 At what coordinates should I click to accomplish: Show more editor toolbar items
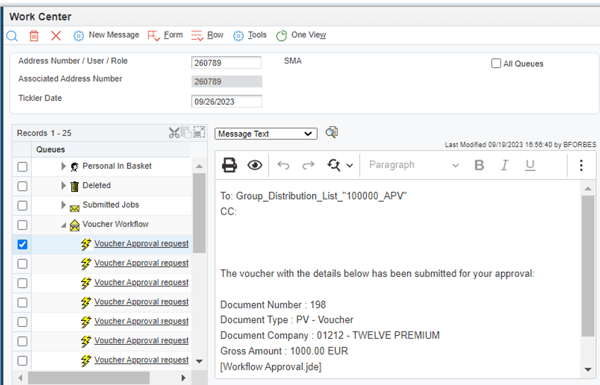click(x=581, y=165)
